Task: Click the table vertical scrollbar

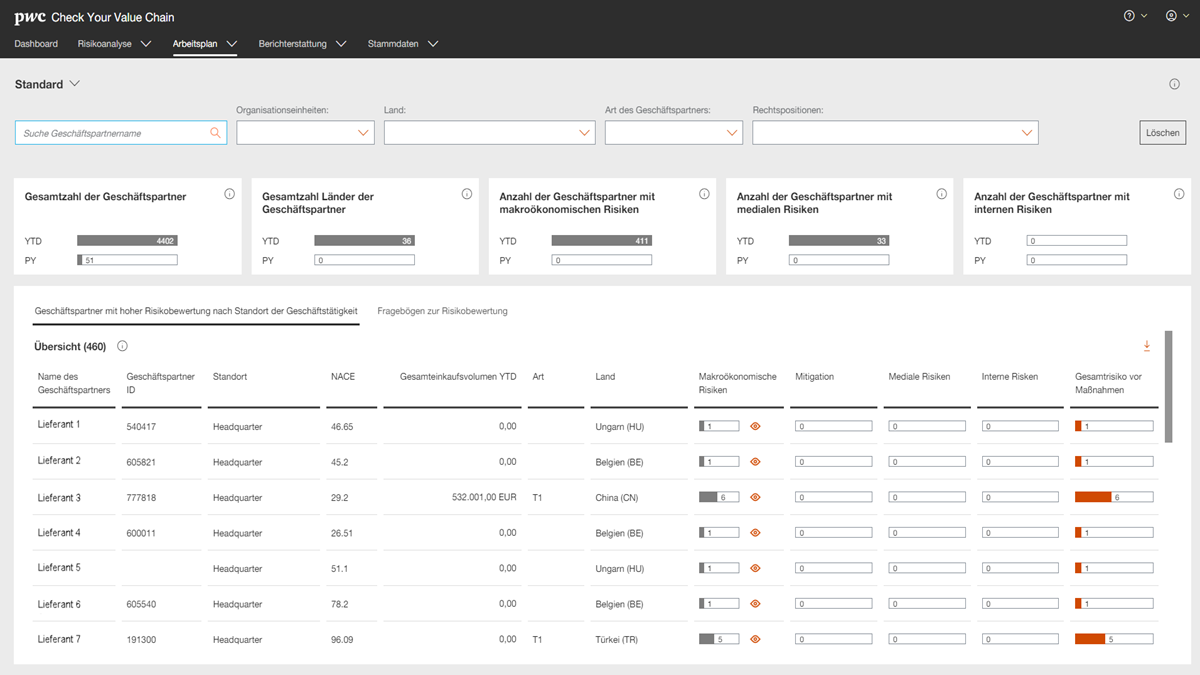Action: pos(1169,386)
